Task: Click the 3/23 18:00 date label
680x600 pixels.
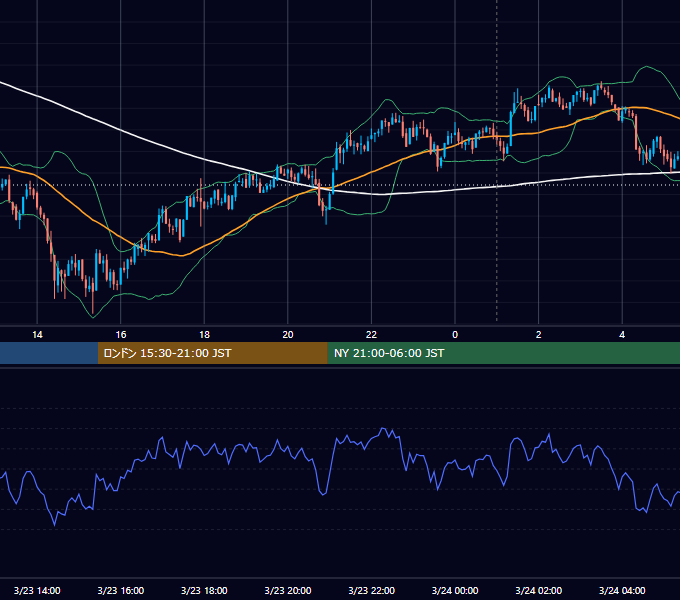Action: tap(204, 590)
